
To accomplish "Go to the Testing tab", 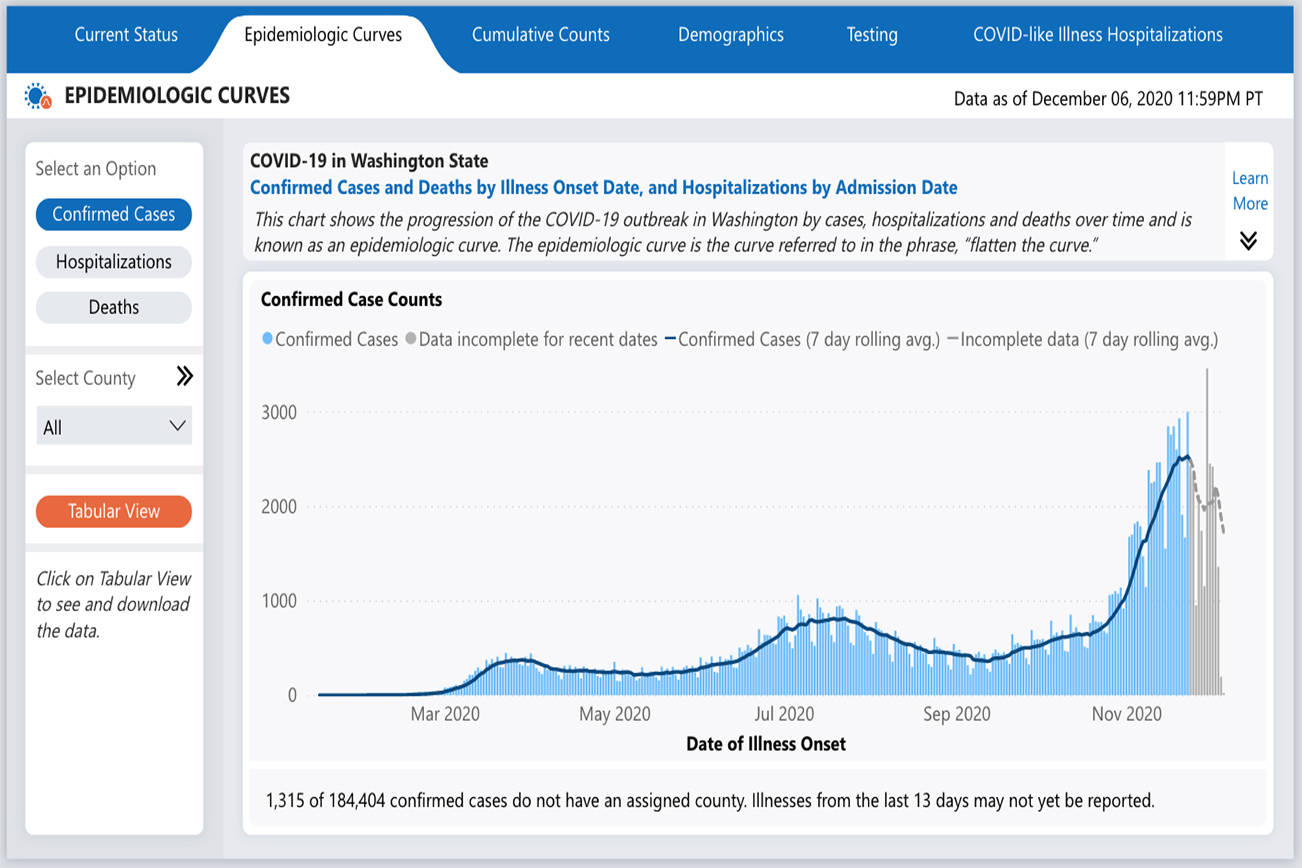I will click(x=871, y=35).
